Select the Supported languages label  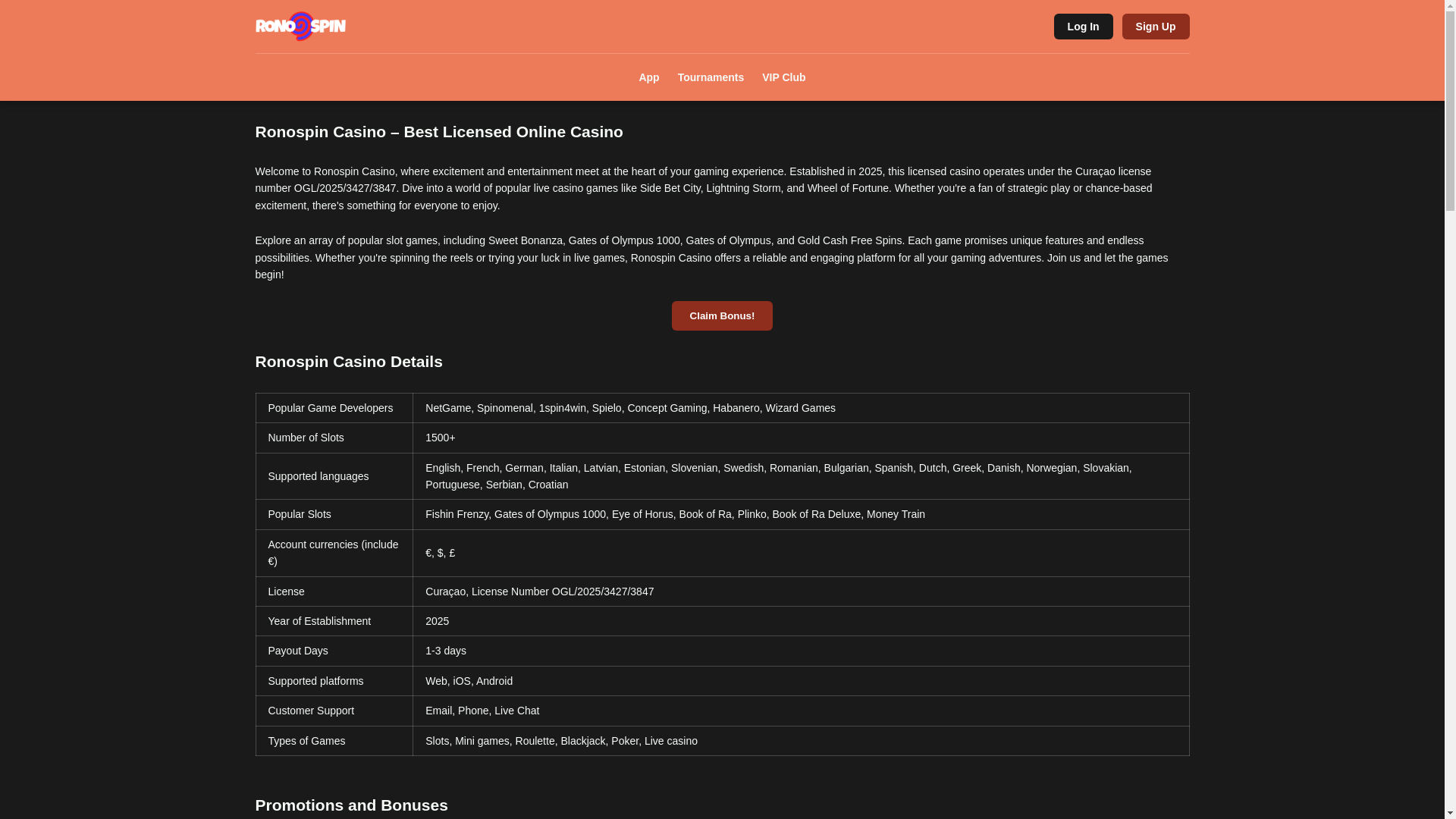pos(334,476)
